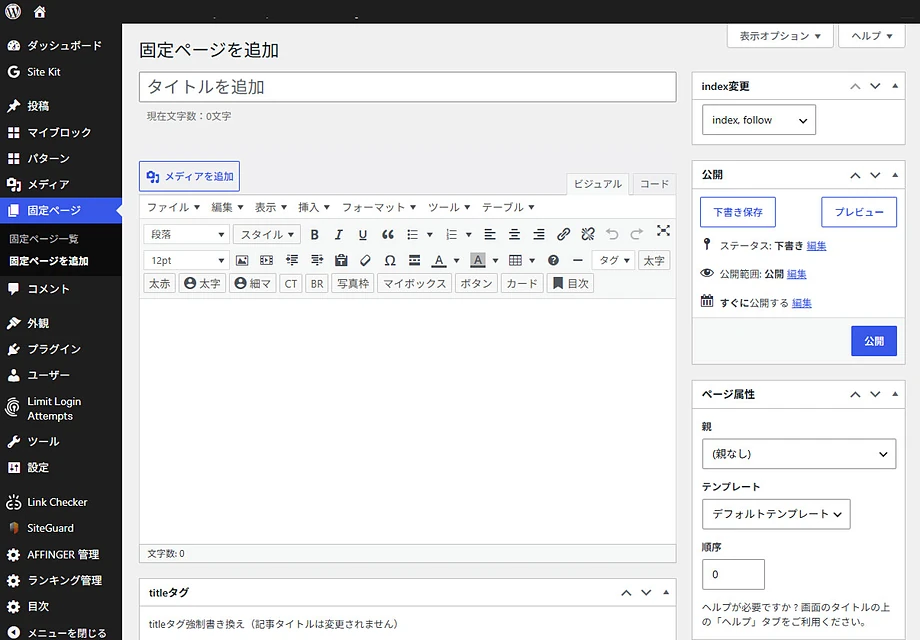Click the paste as text clipboard icon
920x640 pixels.
(341, 260)
